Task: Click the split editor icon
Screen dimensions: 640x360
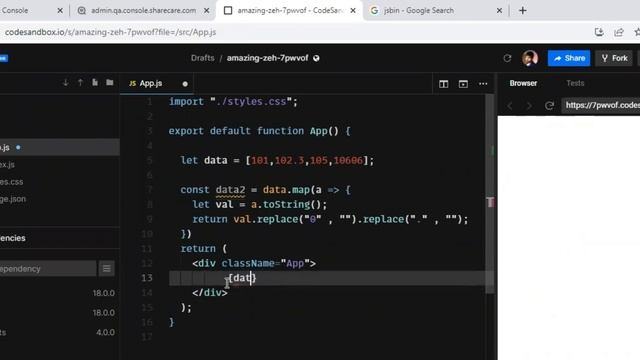Action: 444,84
